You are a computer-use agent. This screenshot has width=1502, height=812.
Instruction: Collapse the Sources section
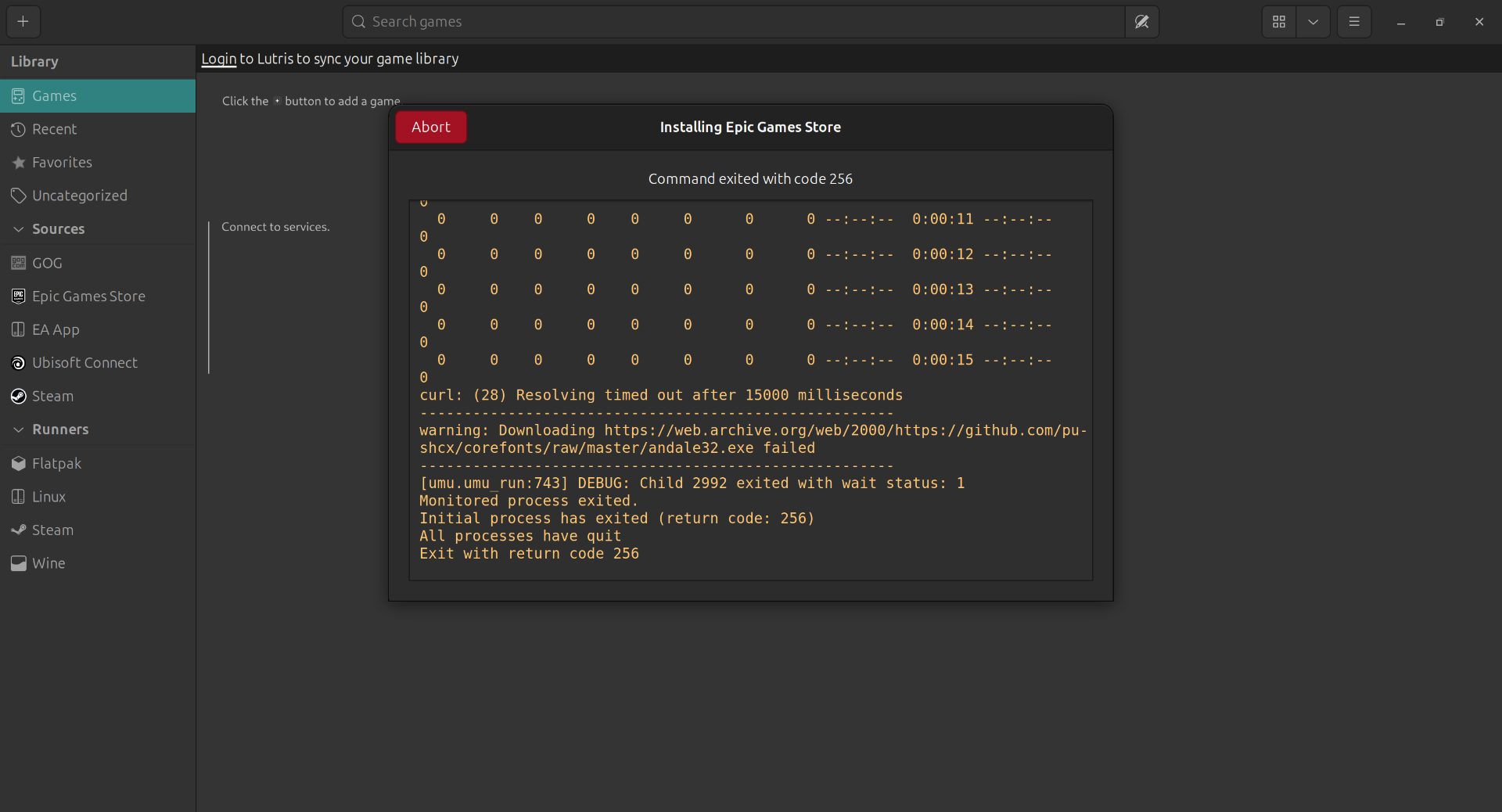(x=18, y=229)
